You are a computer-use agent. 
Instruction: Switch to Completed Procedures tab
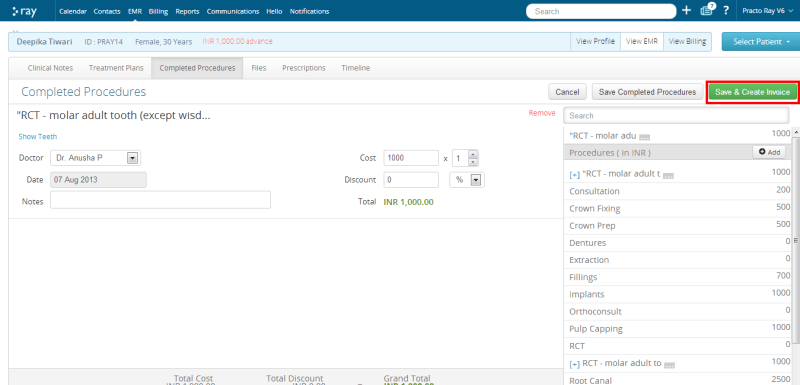197,68
